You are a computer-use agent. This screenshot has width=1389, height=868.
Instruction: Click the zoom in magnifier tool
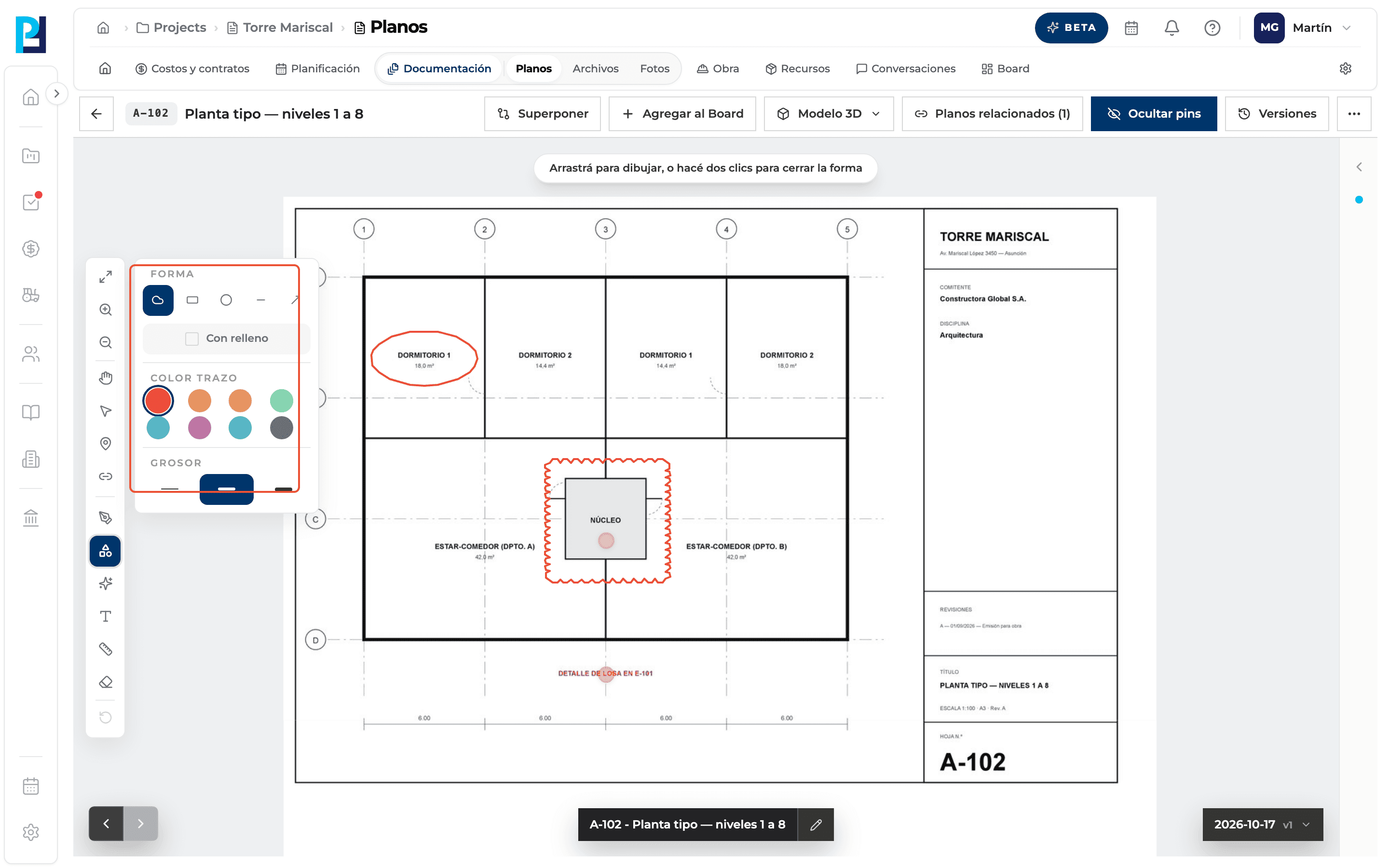coord(106,310)
